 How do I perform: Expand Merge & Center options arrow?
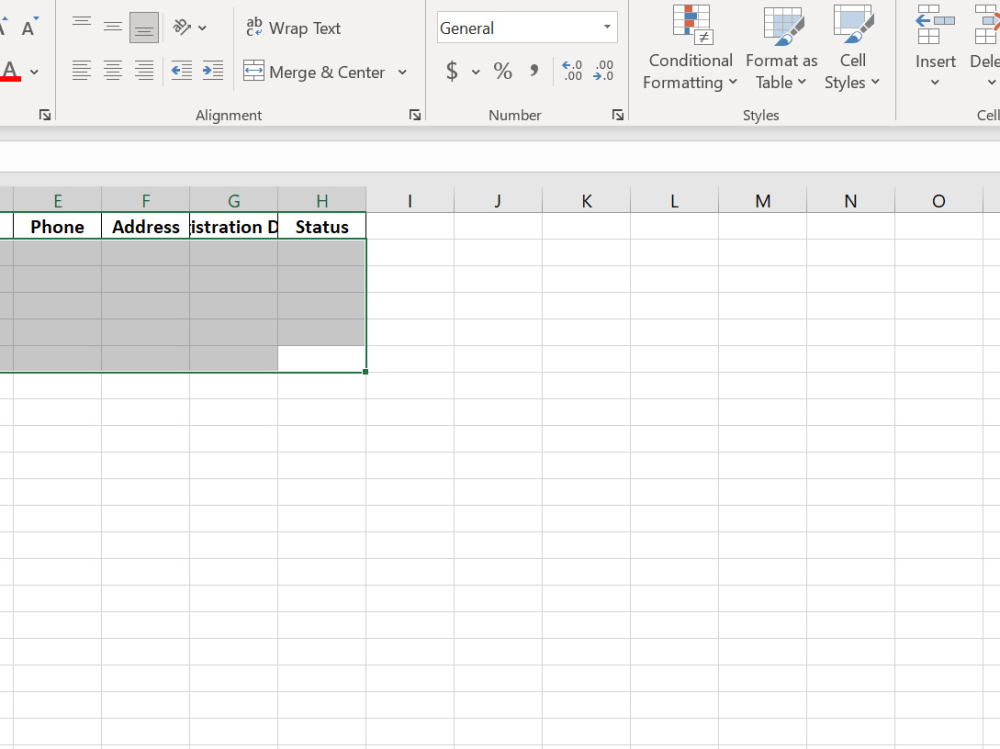402,72
